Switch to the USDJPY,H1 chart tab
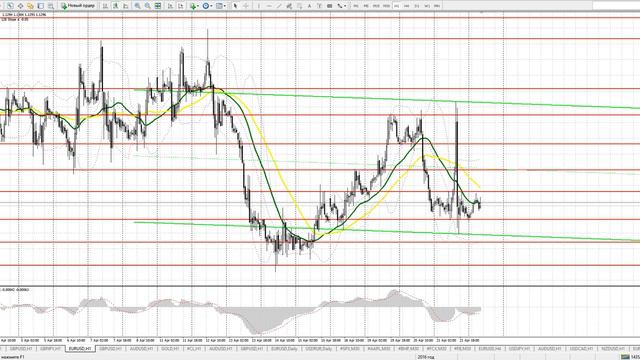 (519, 349)
